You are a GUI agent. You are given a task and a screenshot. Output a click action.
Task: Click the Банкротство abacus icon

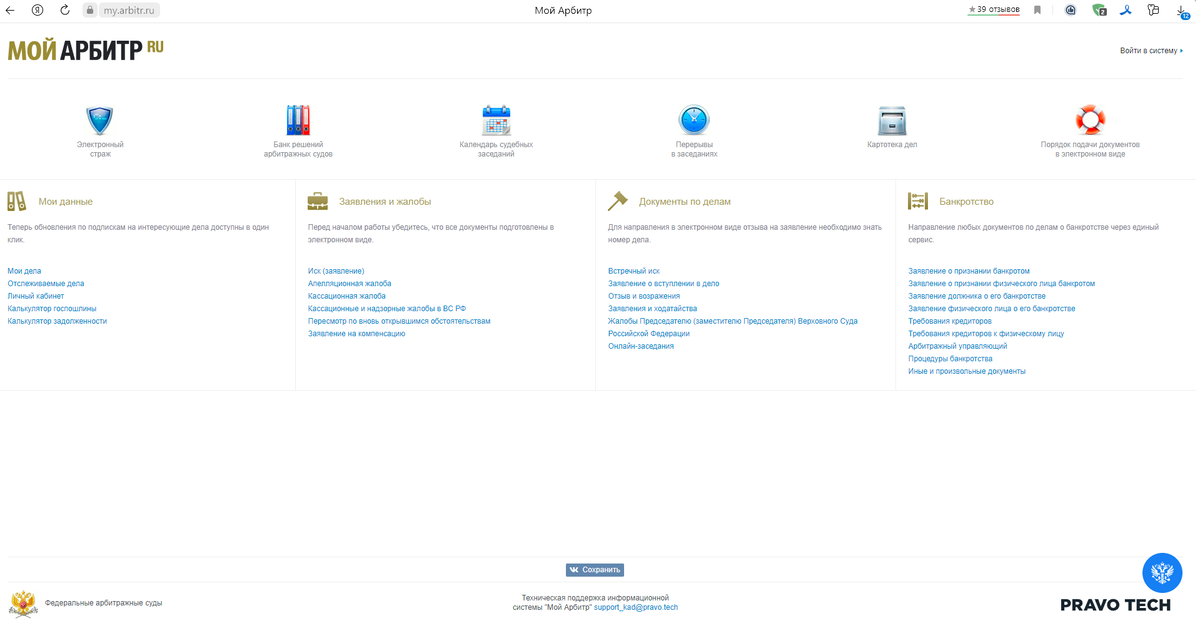point(918,201)
